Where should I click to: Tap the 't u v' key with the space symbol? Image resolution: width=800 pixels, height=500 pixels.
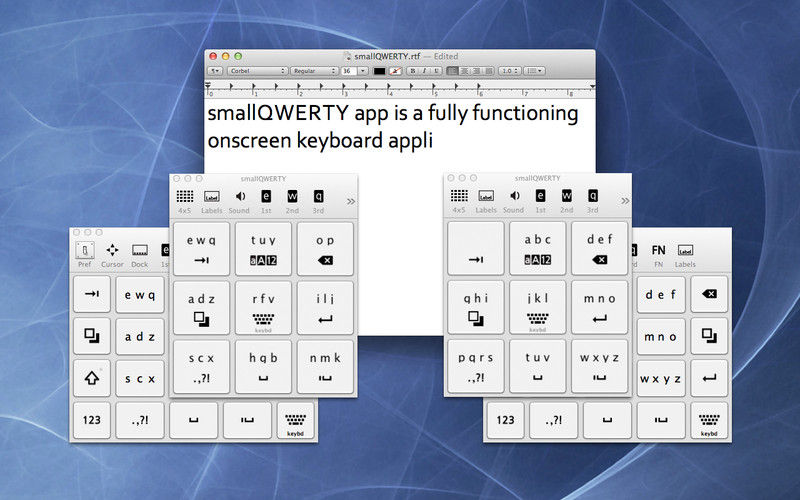pos(538,366)
